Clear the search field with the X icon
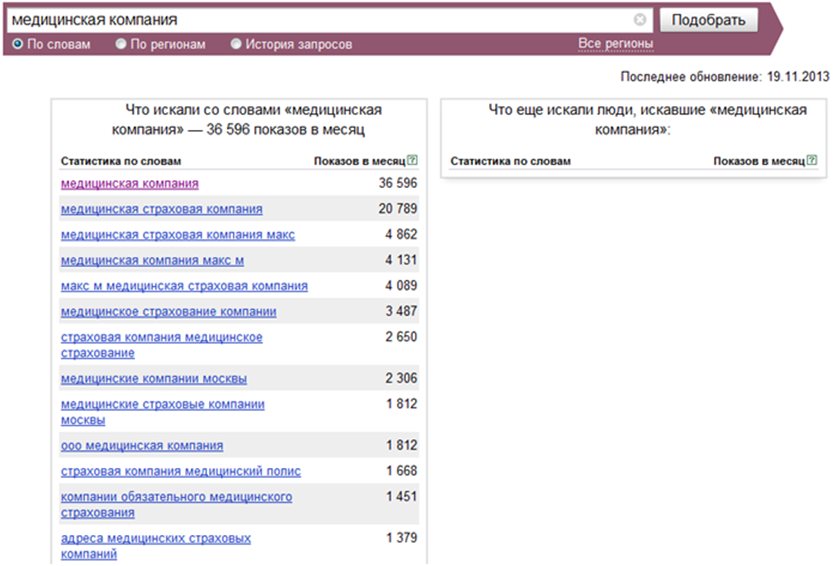The image size is (839, 566). (x=639, y=20)
